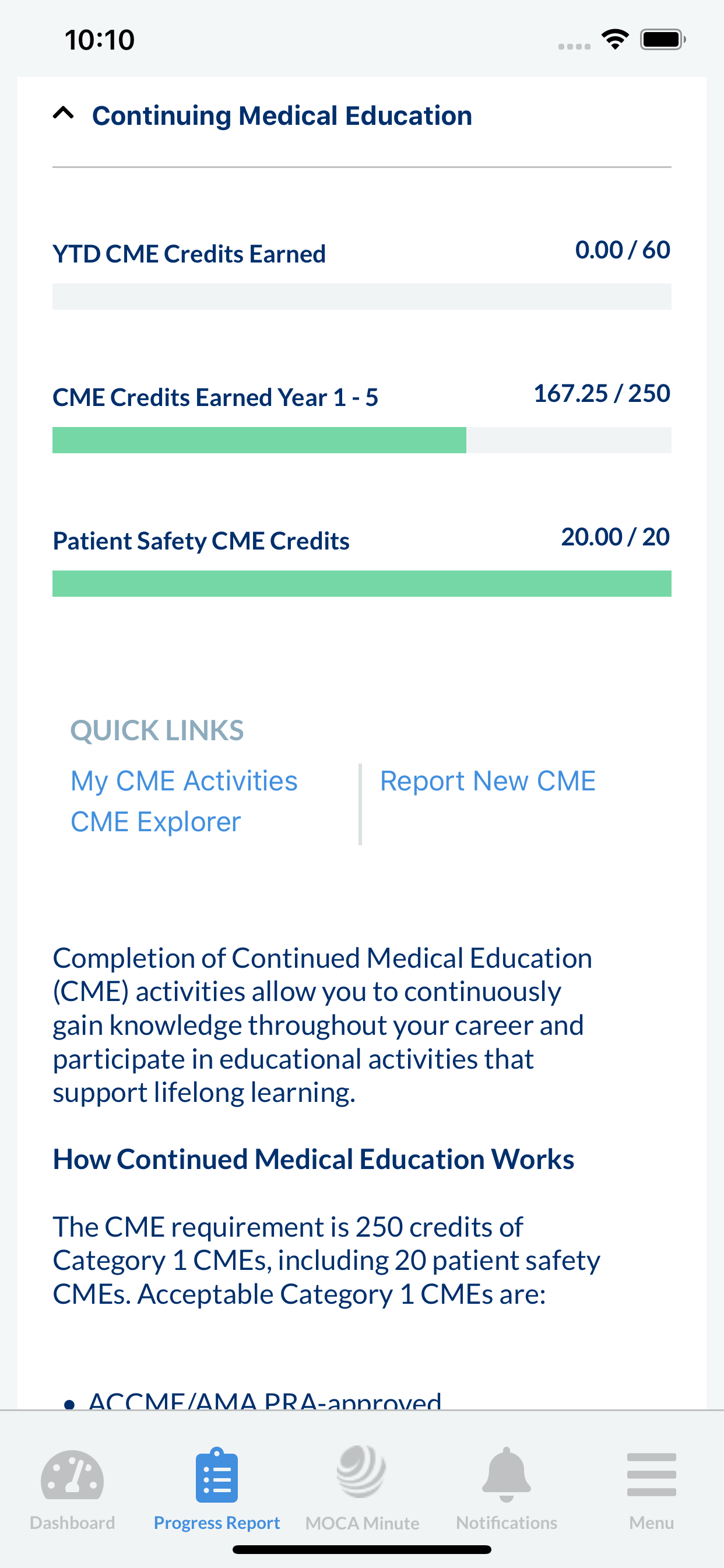
Task: Tap the Continuing Medical Education header title
Action: tap(282, 116)
